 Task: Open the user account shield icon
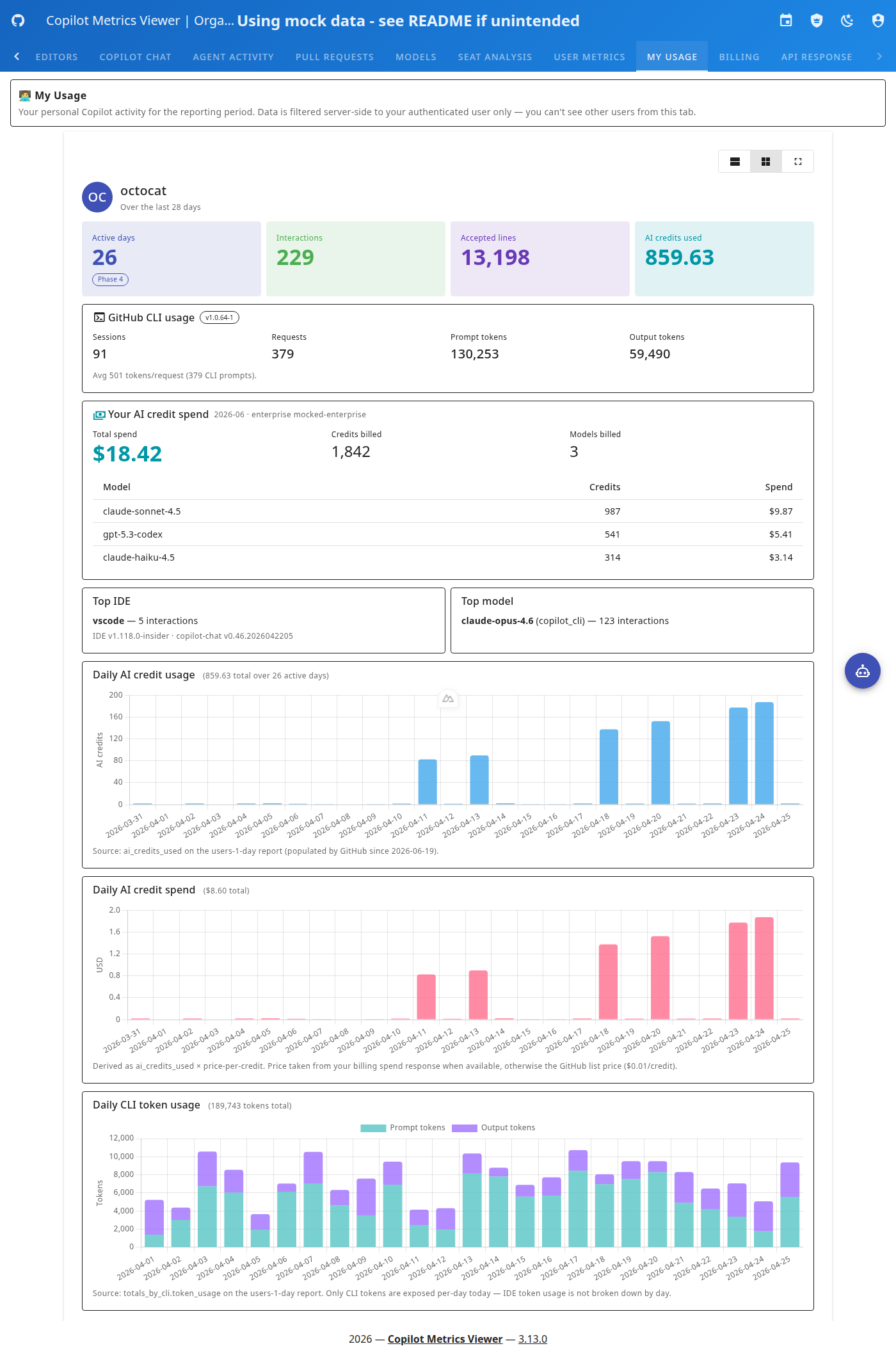(x=878, y=20)
